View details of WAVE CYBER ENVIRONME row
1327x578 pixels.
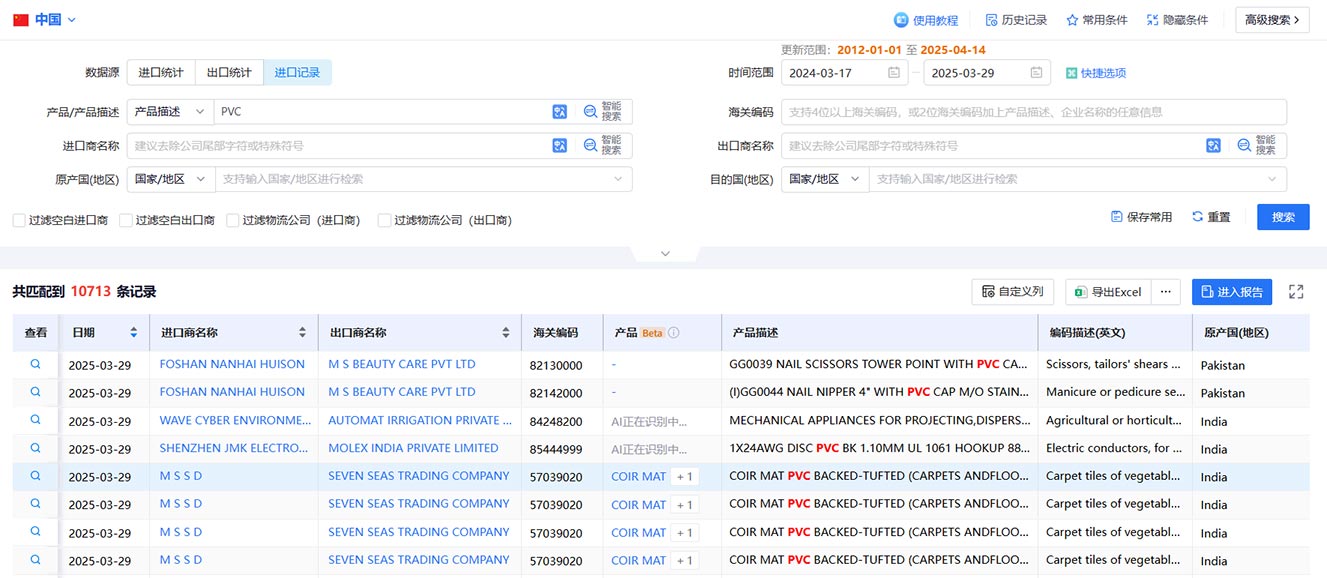35,420
